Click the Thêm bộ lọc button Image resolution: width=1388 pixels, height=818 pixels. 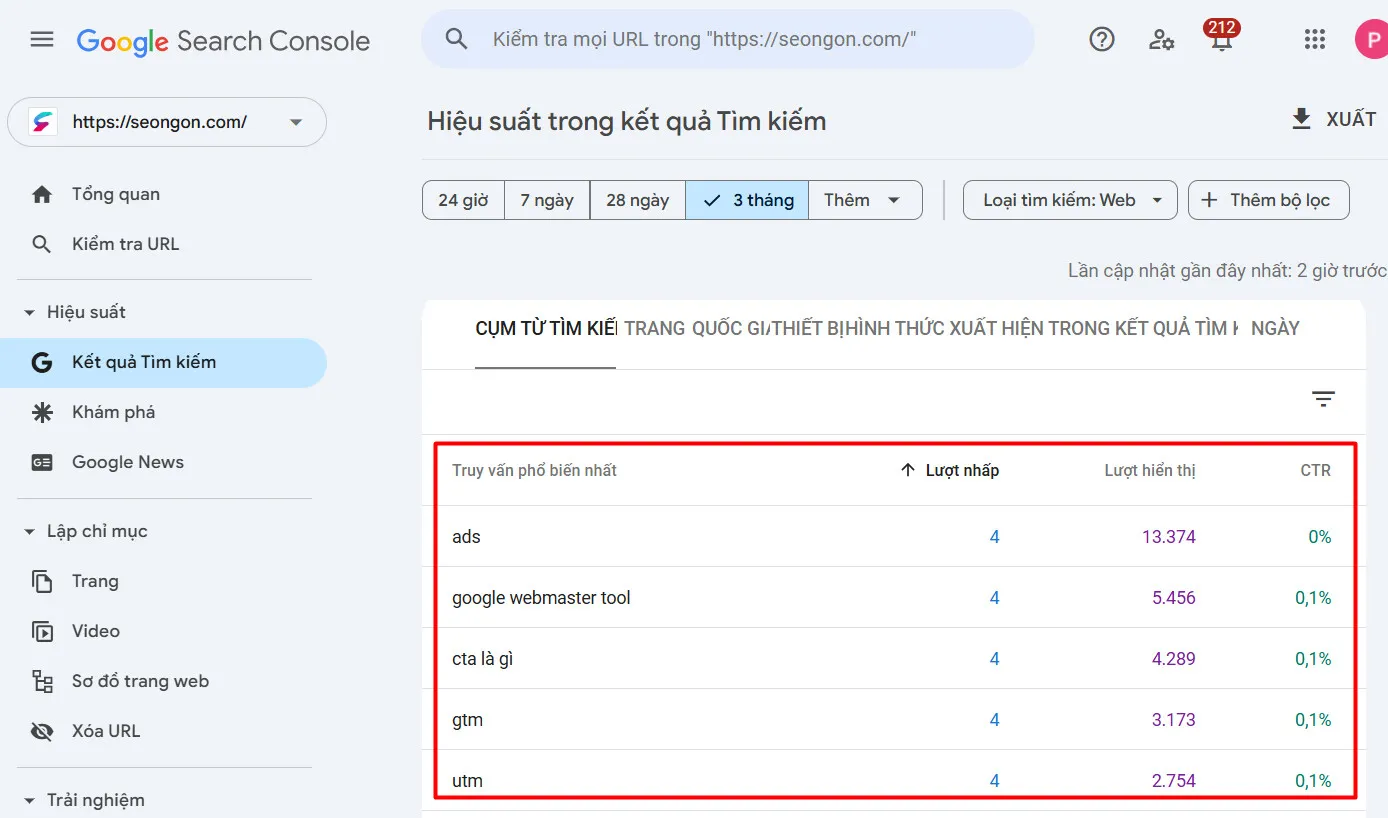click(x=1268, y=200)
